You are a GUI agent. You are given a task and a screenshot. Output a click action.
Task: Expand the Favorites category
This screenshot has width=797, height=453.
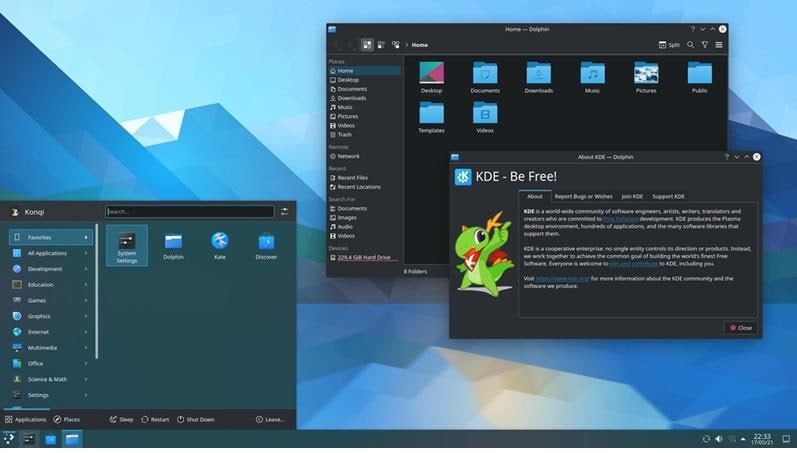[50, 237]
